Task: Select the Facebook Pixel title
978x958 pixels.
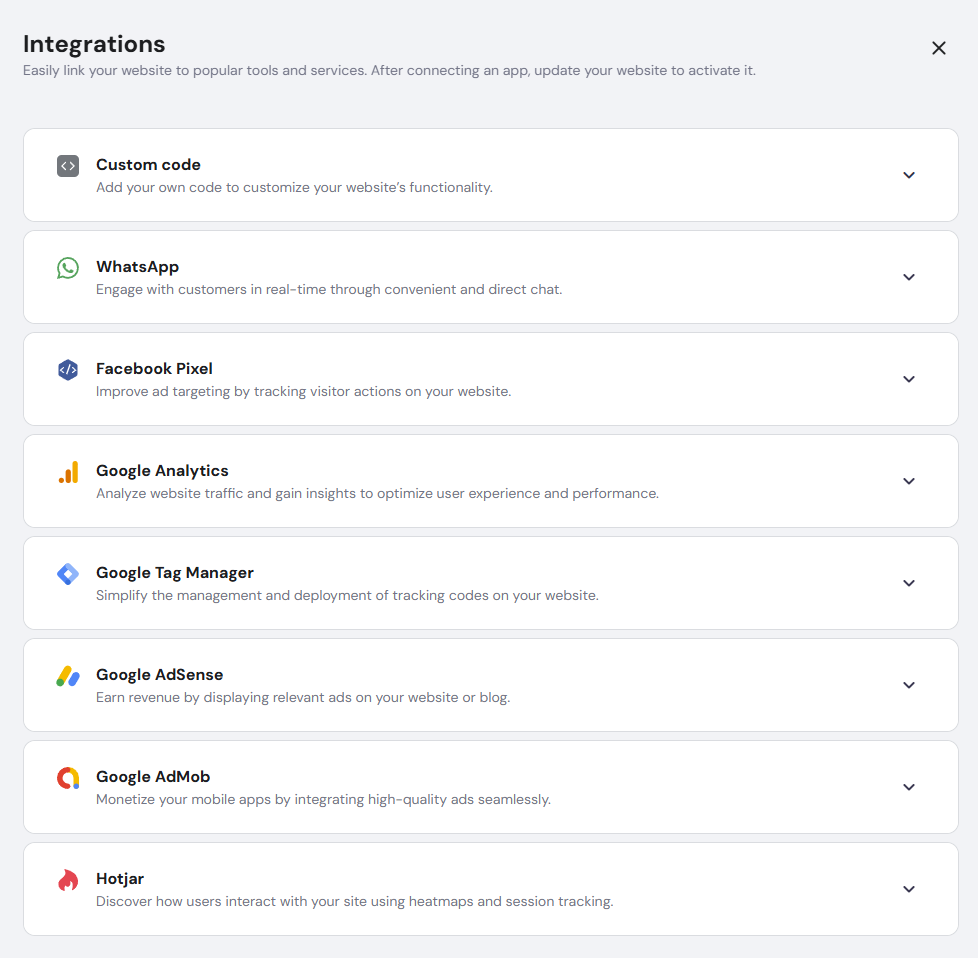Action: point(154,369)
